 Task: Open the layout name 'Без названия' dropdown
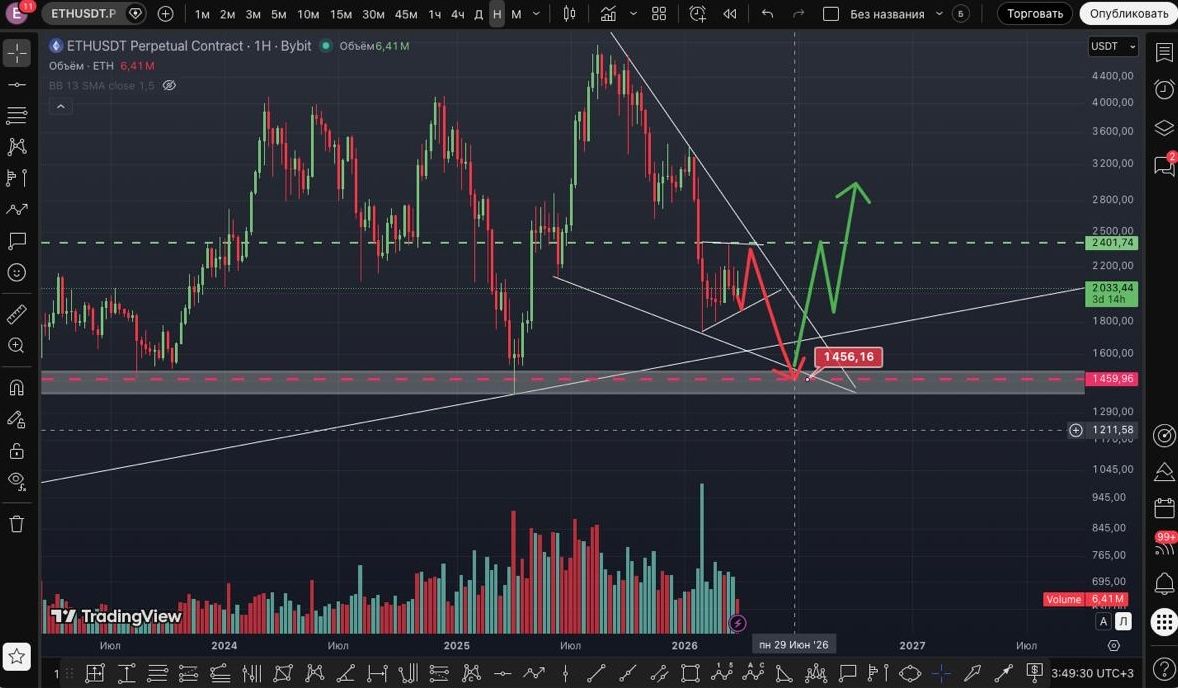[x=895, y=14]
